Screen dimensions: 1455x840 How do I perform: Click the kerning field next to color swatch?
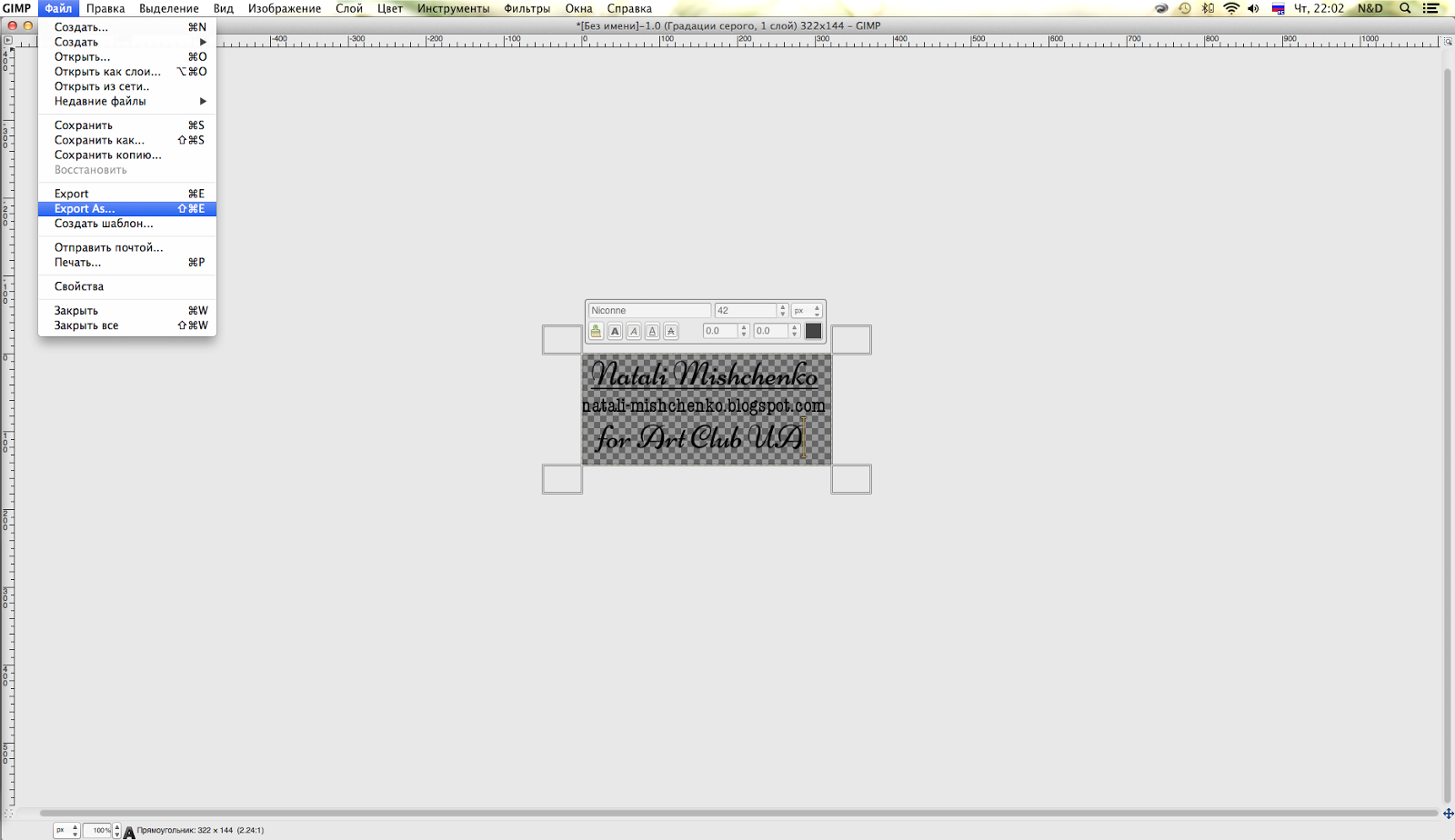[x=771, y=331]
